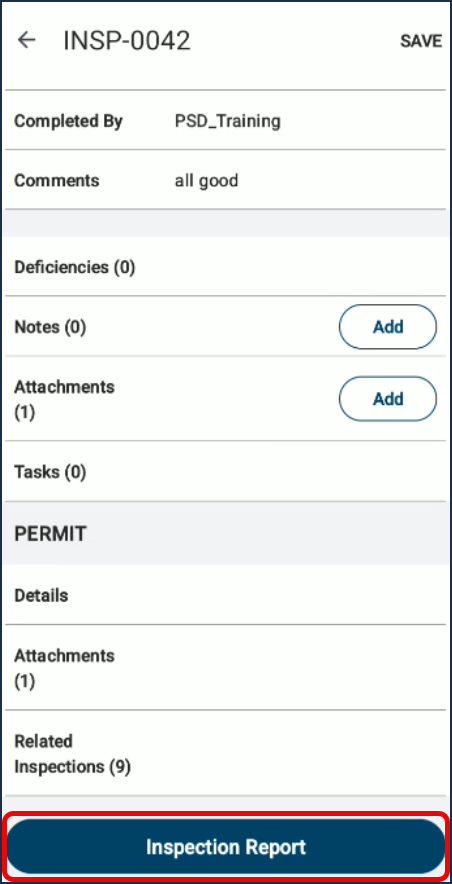Open the Tasks (0) row
Screen dimensions: 452x884
tap(225, 471)
